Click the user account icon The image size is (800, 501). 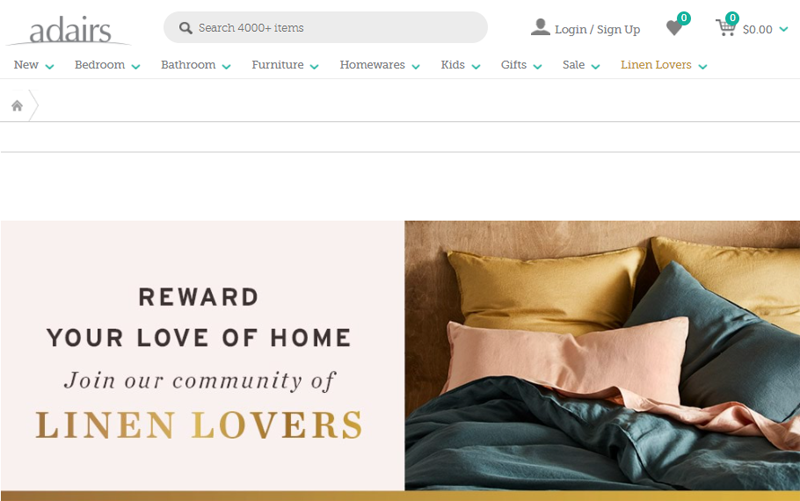click(x=540, y=27)
